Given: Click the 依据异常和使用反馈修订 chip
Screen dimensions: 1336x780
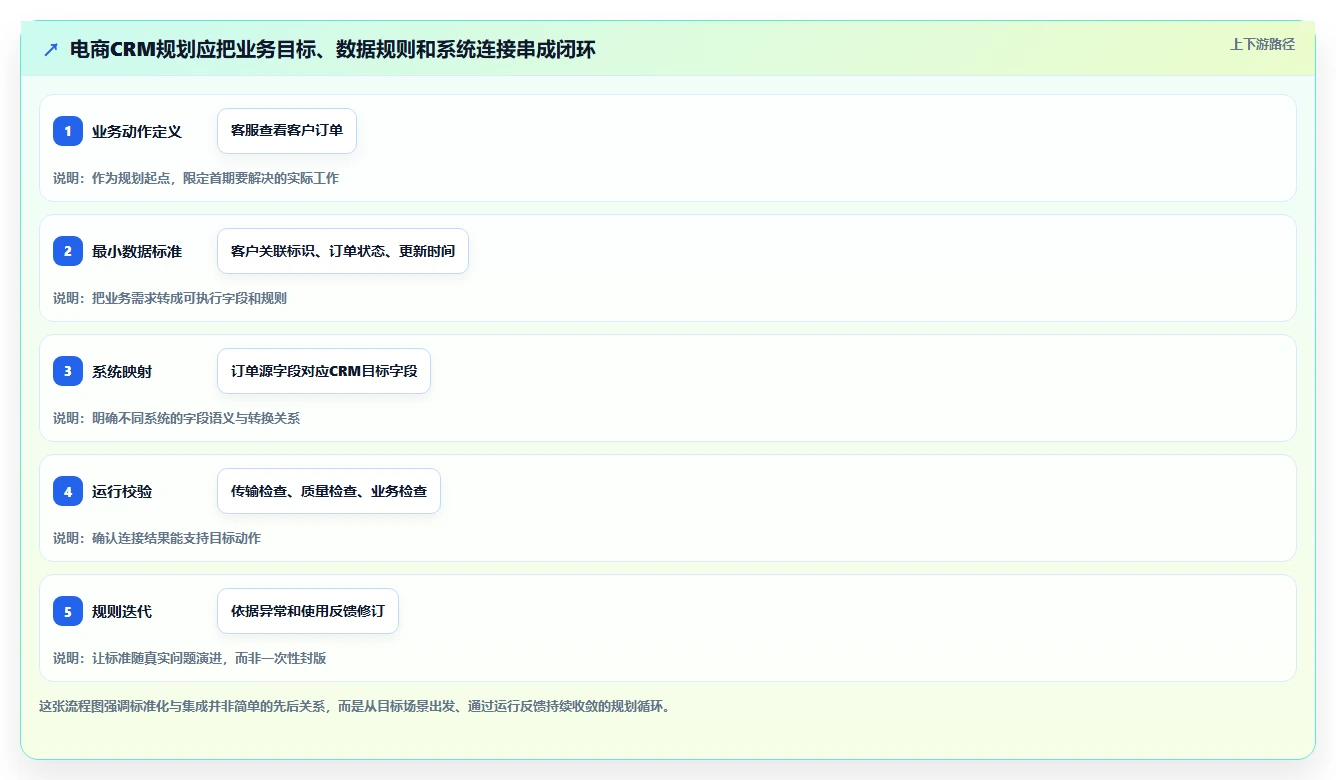Looking at the screenshot, I should point(308,611).
